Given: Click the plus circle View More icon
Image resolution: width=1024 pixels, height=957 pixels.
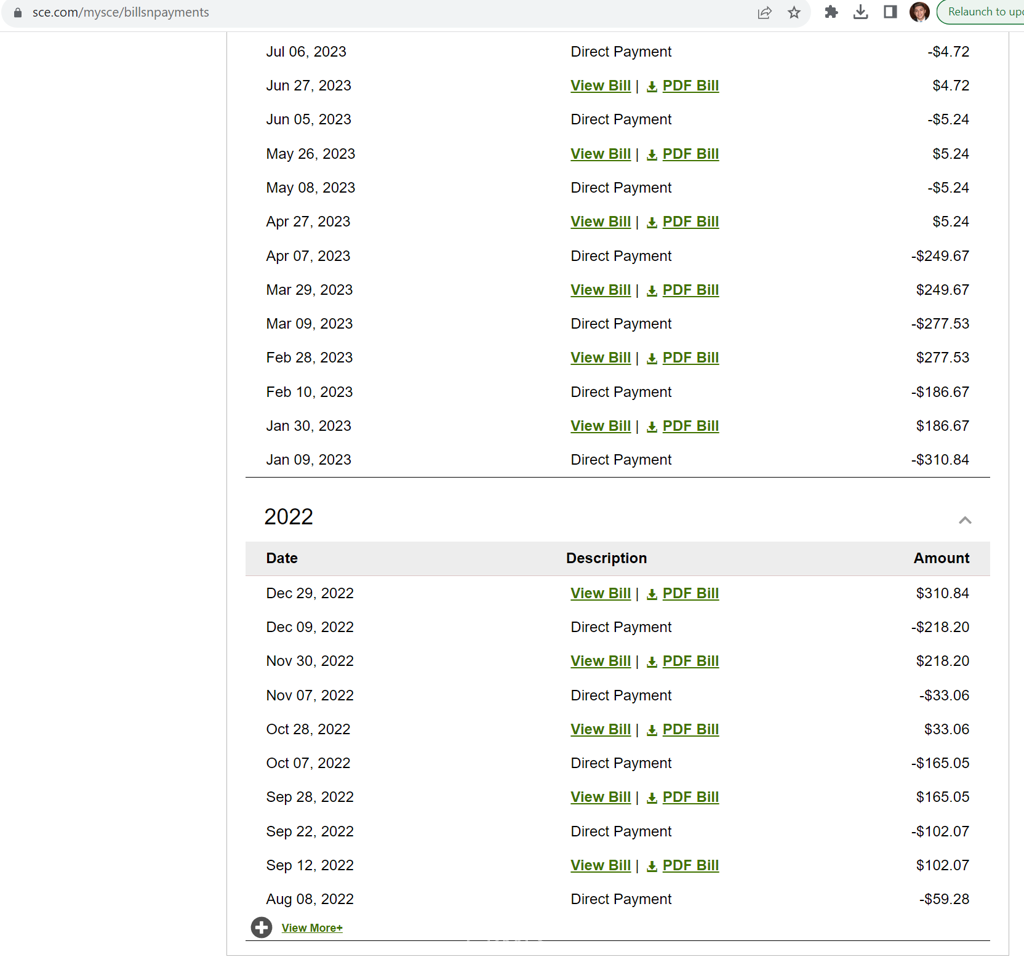Looking at the screenshot, I should coord(261,928).
